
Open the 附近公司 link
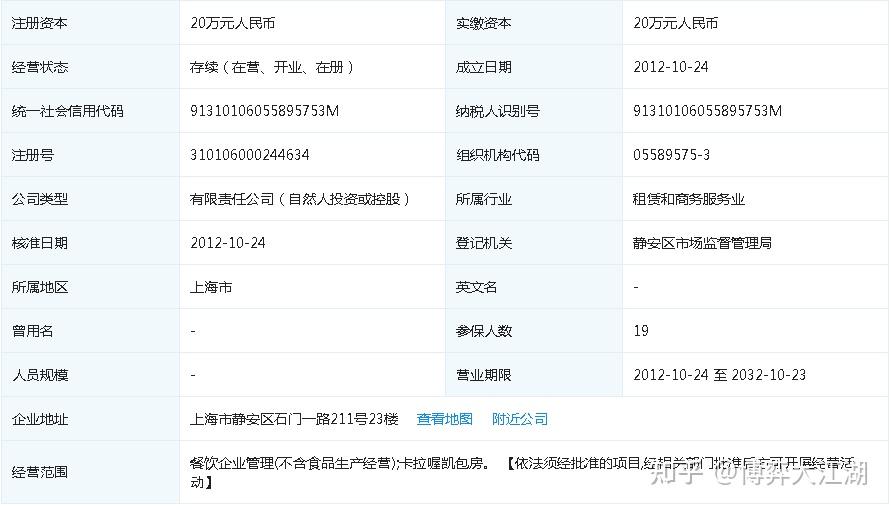[520, 419]
